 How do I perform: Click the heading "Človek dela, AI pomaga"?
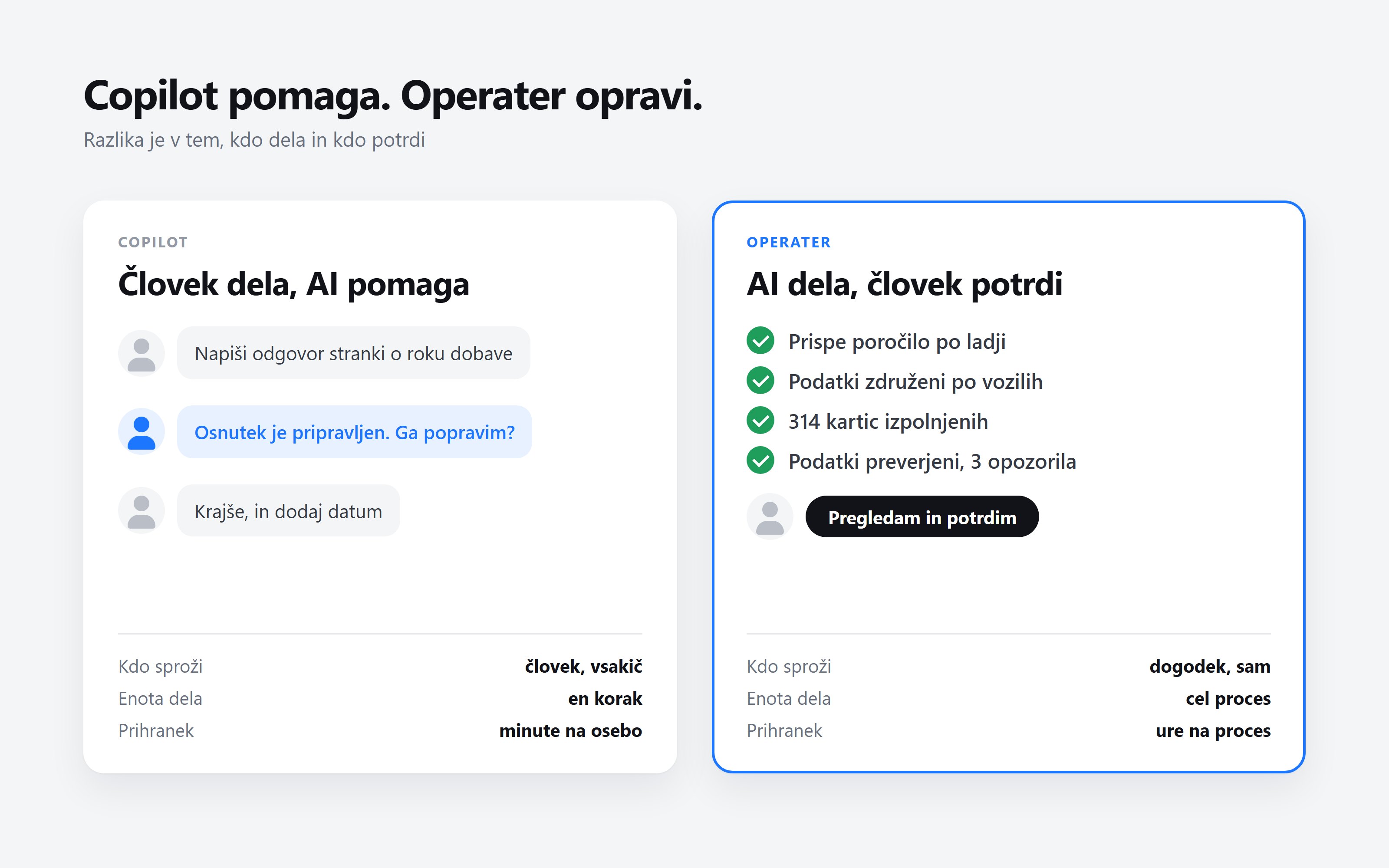[x=294, y=283]
